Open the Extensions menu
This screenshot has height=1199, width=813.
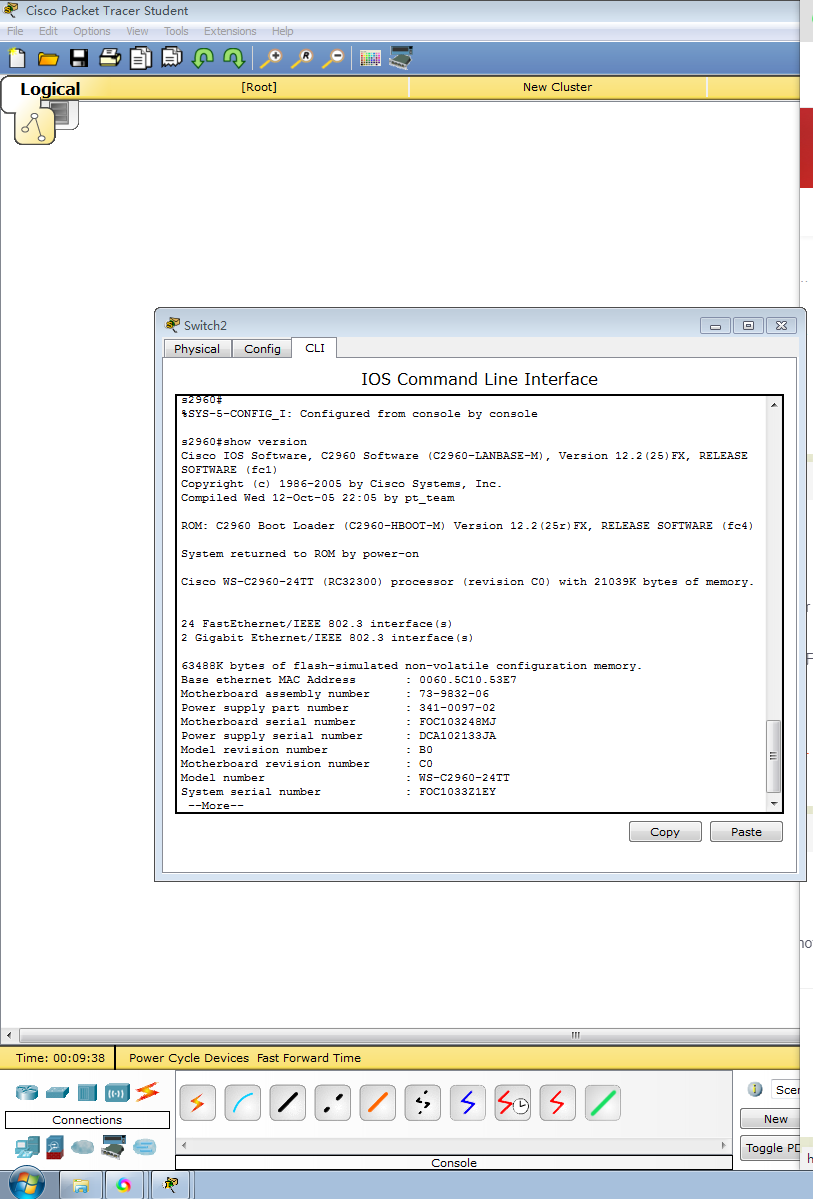(x=230, y=31)
